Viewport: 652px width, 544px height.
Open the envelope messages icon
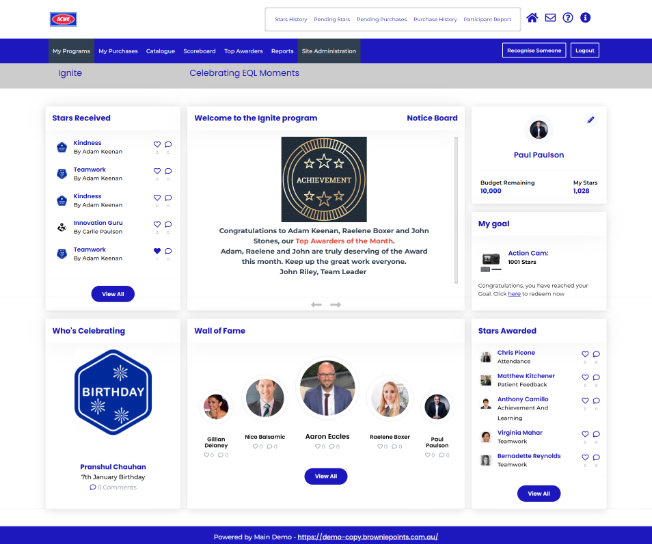(550, 18)
